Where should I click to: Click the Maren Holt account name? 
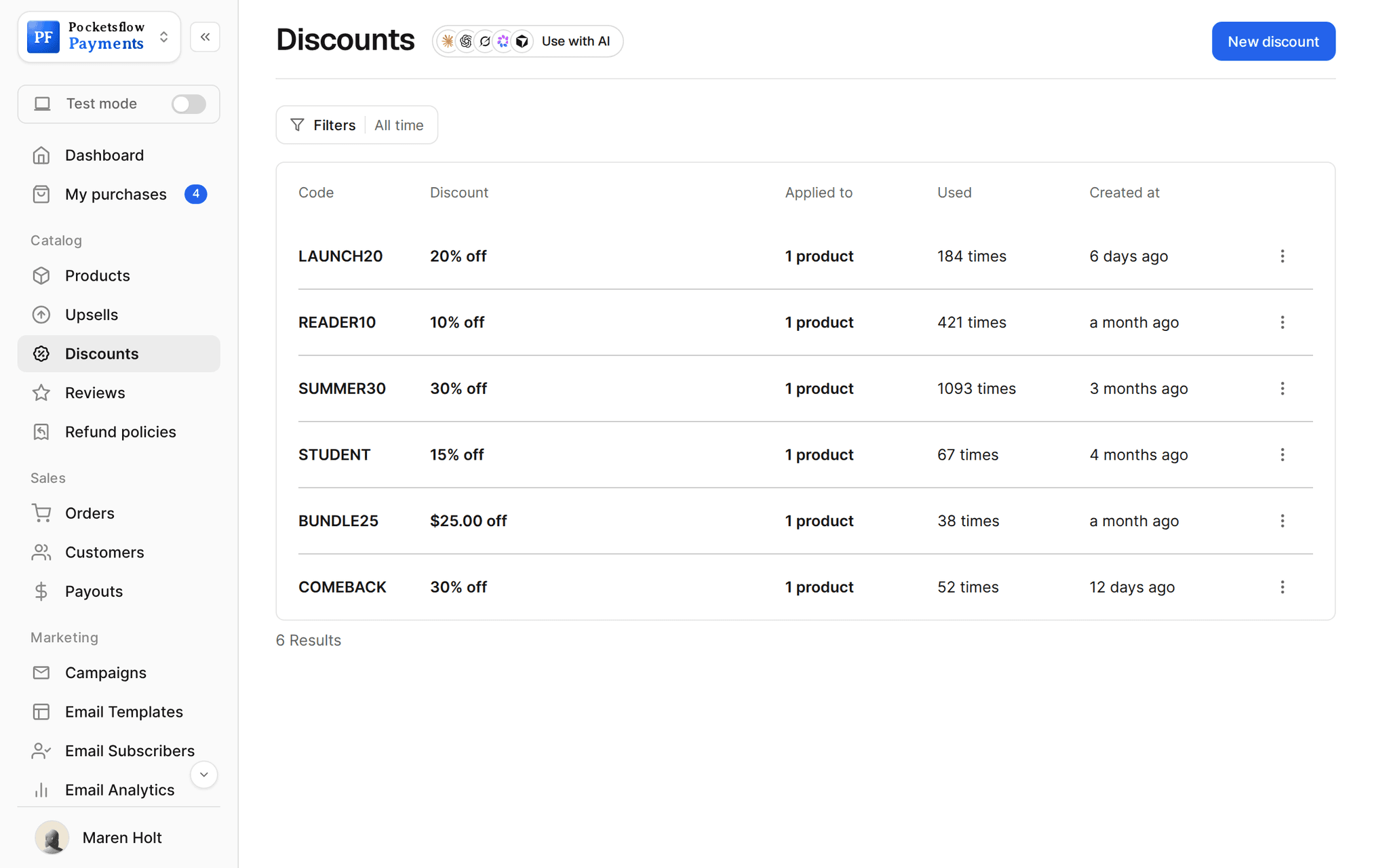(x=122, y=837)
